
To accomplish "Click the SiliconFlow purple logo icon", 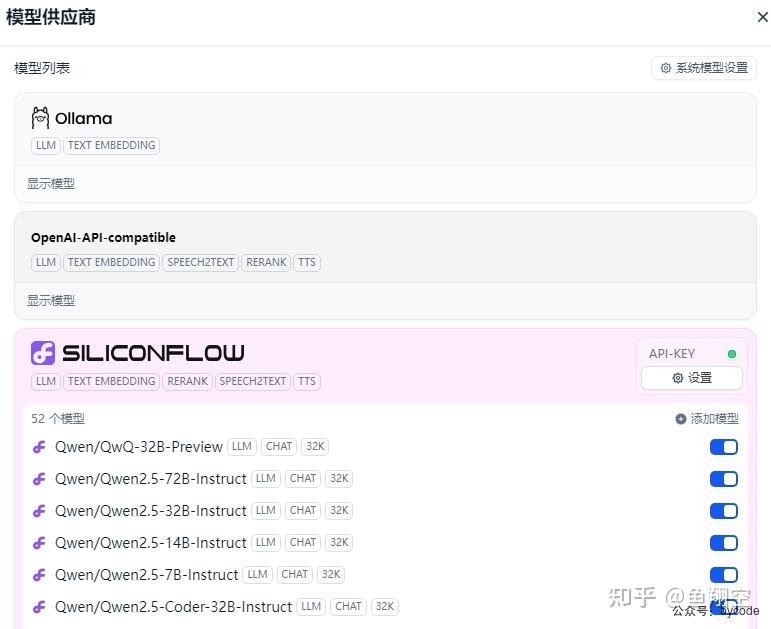I will (43, 353).
